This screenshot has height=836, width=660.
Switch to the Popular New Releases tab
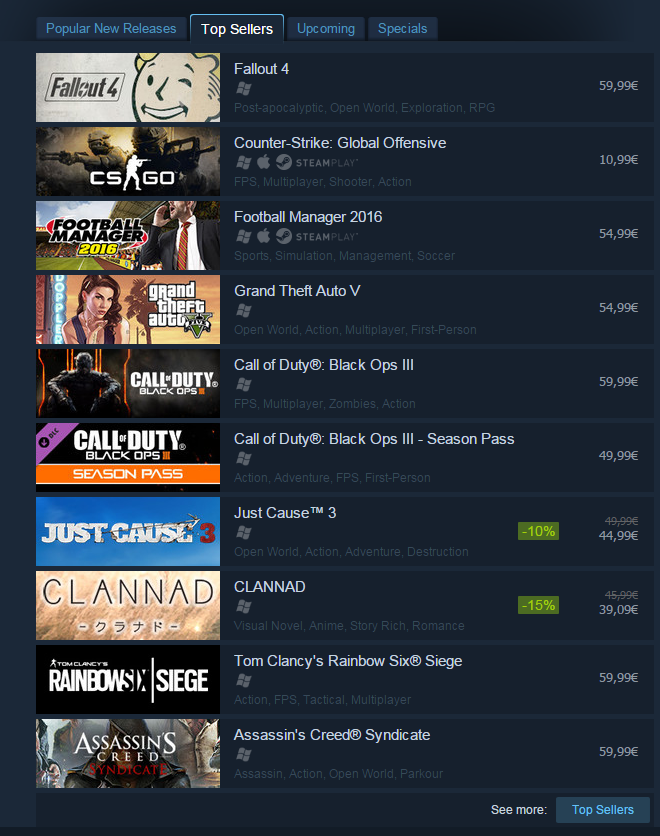(x=111, y=28)
